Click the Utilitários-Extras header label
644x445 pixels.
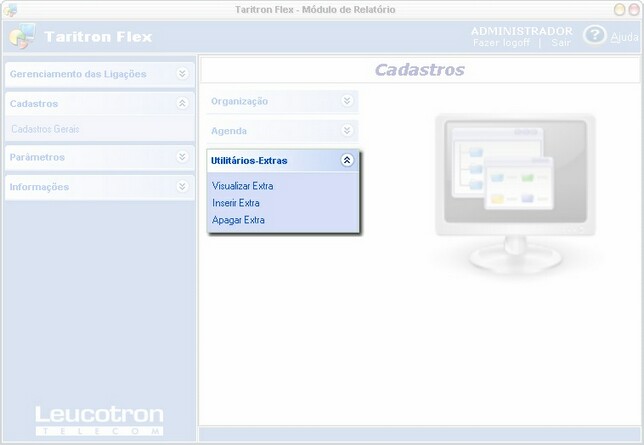(249, 161)
